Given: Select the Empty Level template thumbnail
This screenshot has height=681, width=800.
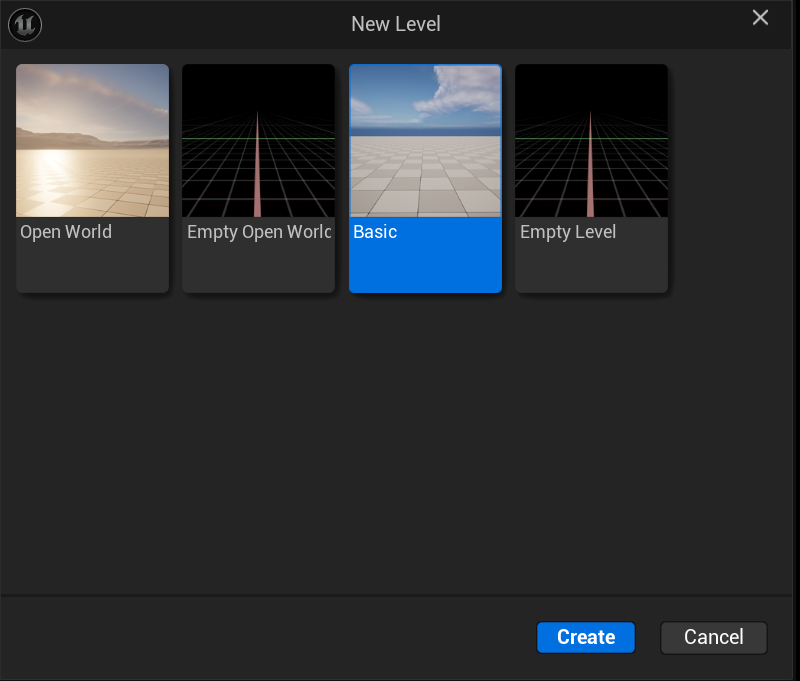Looking at the screenshot, I should click(591, 140).
